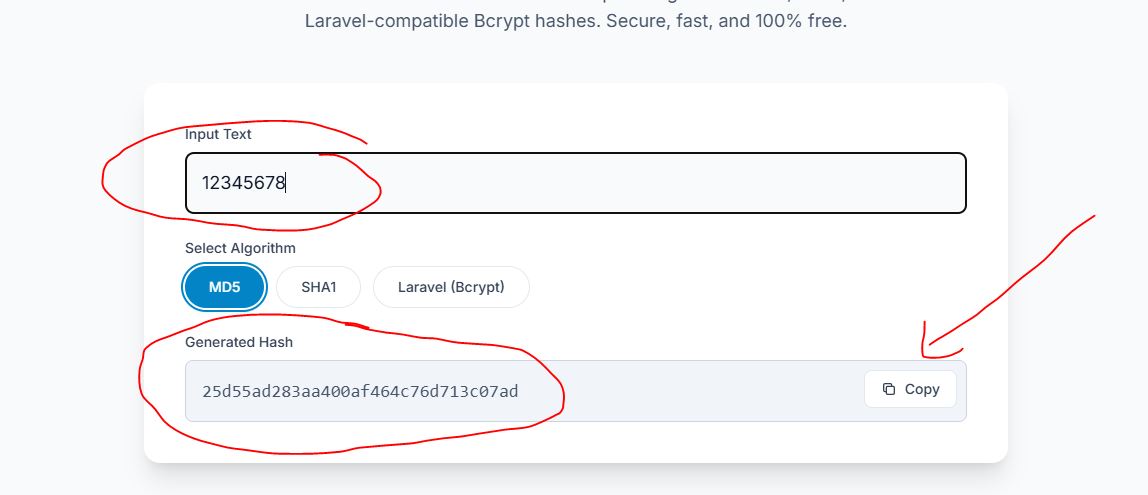This screenshot has width=1148, height=495.
Task: Select the MD5 algorithm
Action: pos(224,288)
